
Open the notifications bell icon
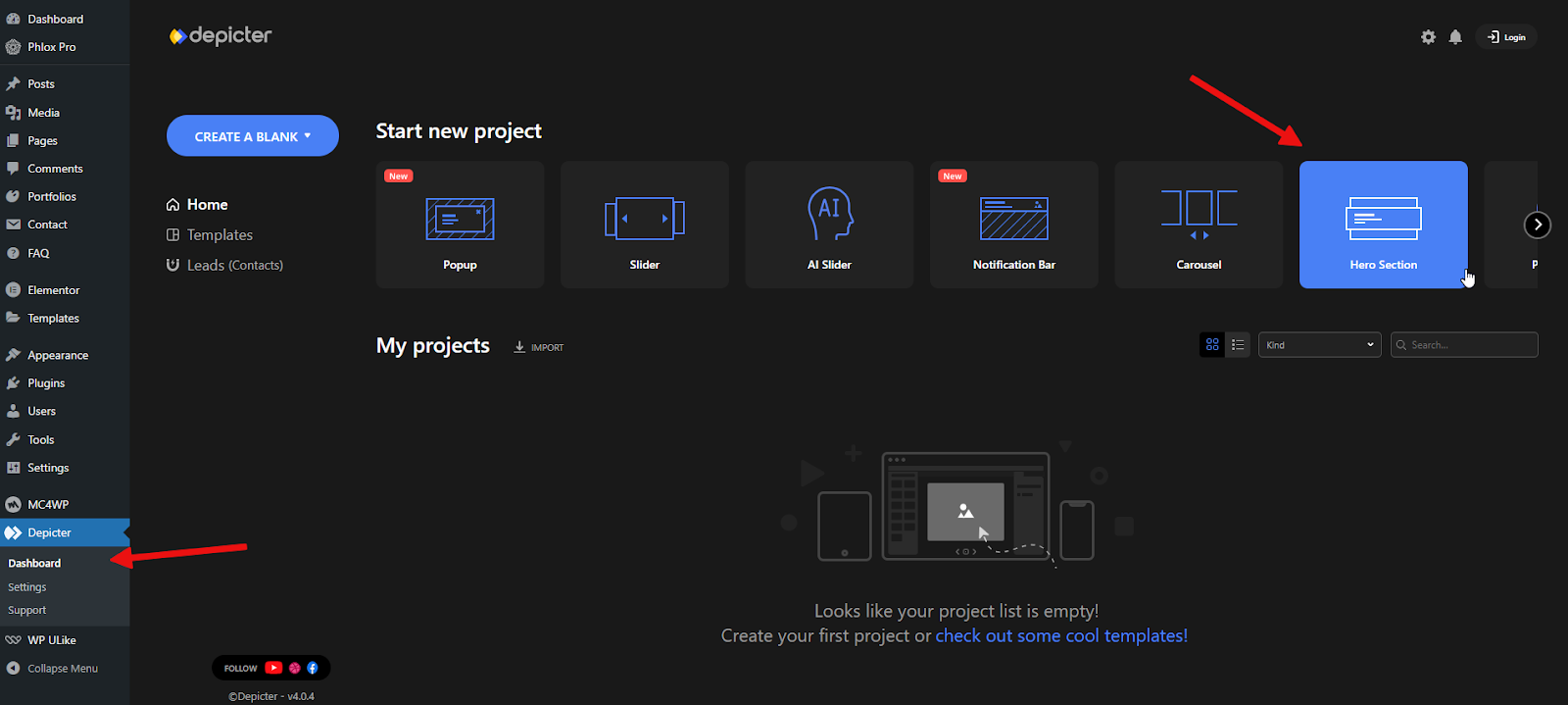coord(1455,37)
